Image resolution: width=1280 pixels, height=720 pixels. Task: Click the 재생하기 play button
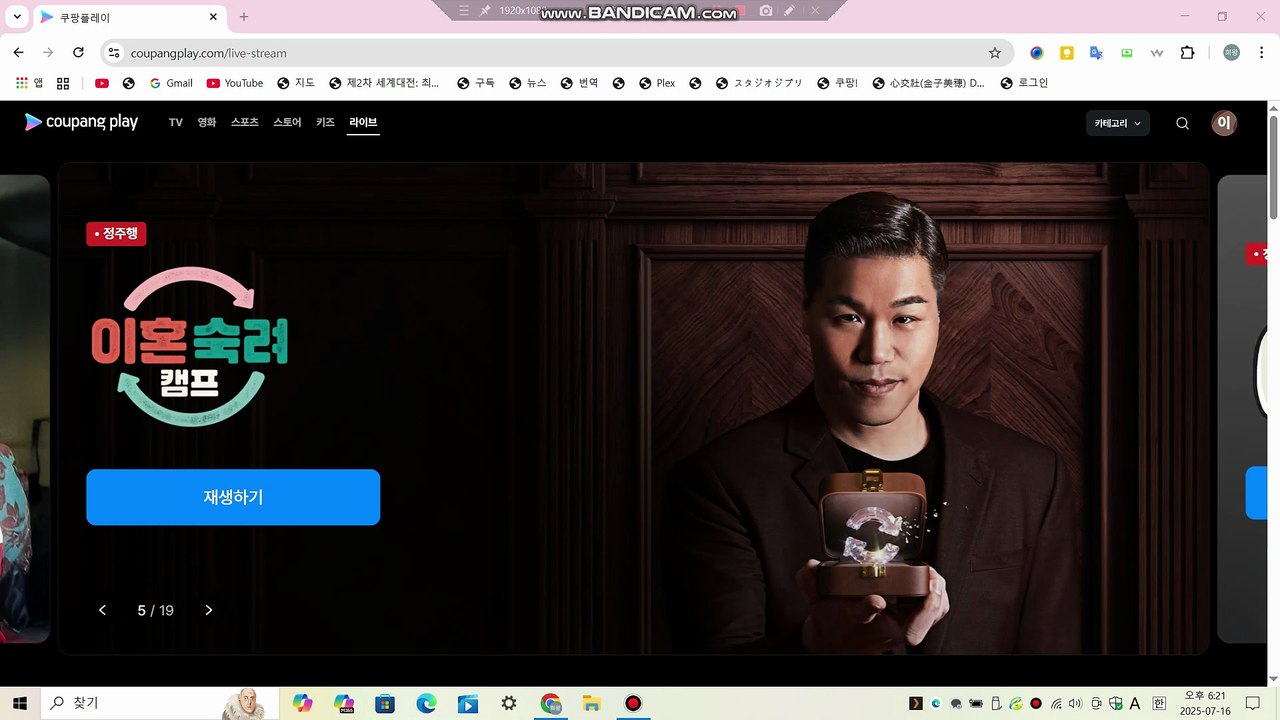[x=233, y=497]
